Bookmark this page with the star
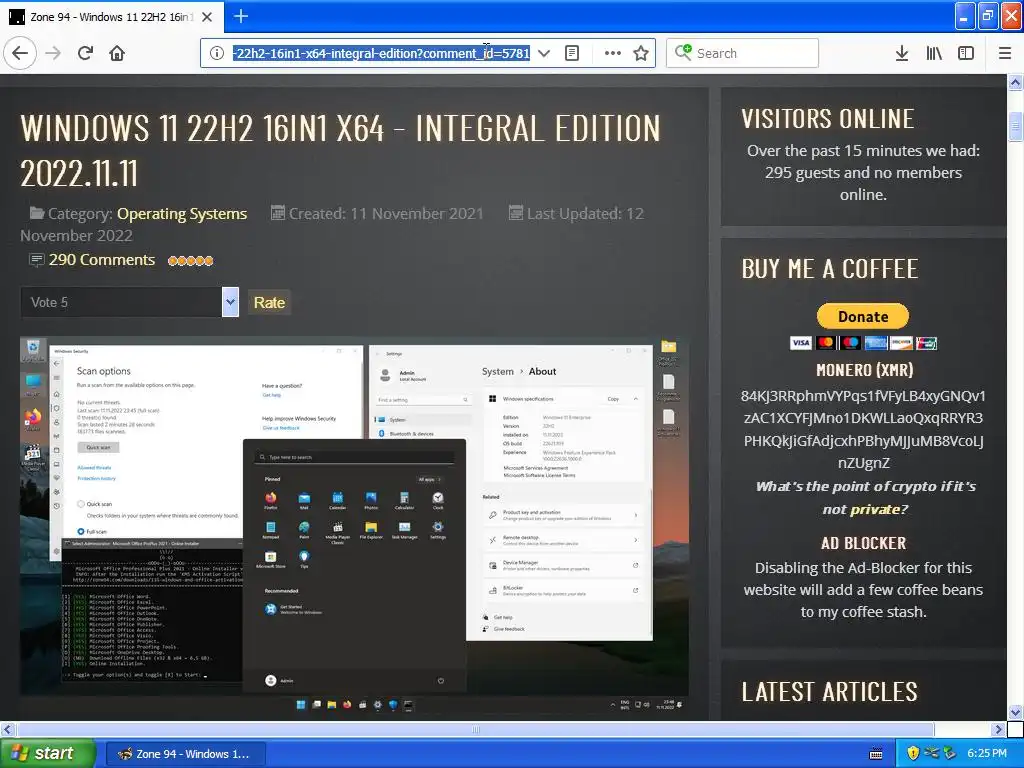The width and height of the screenshot is (1024, 768). point(641,53)
